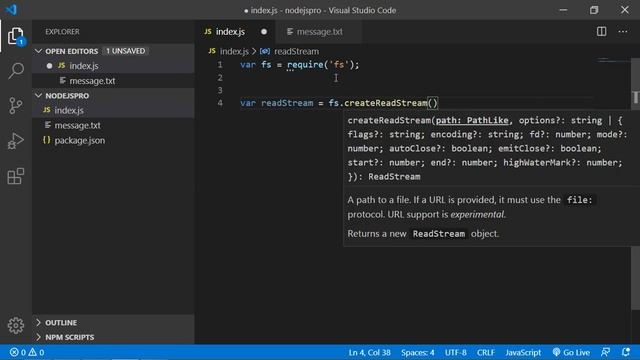Click the readStream variable on line 4

point(287,103)
